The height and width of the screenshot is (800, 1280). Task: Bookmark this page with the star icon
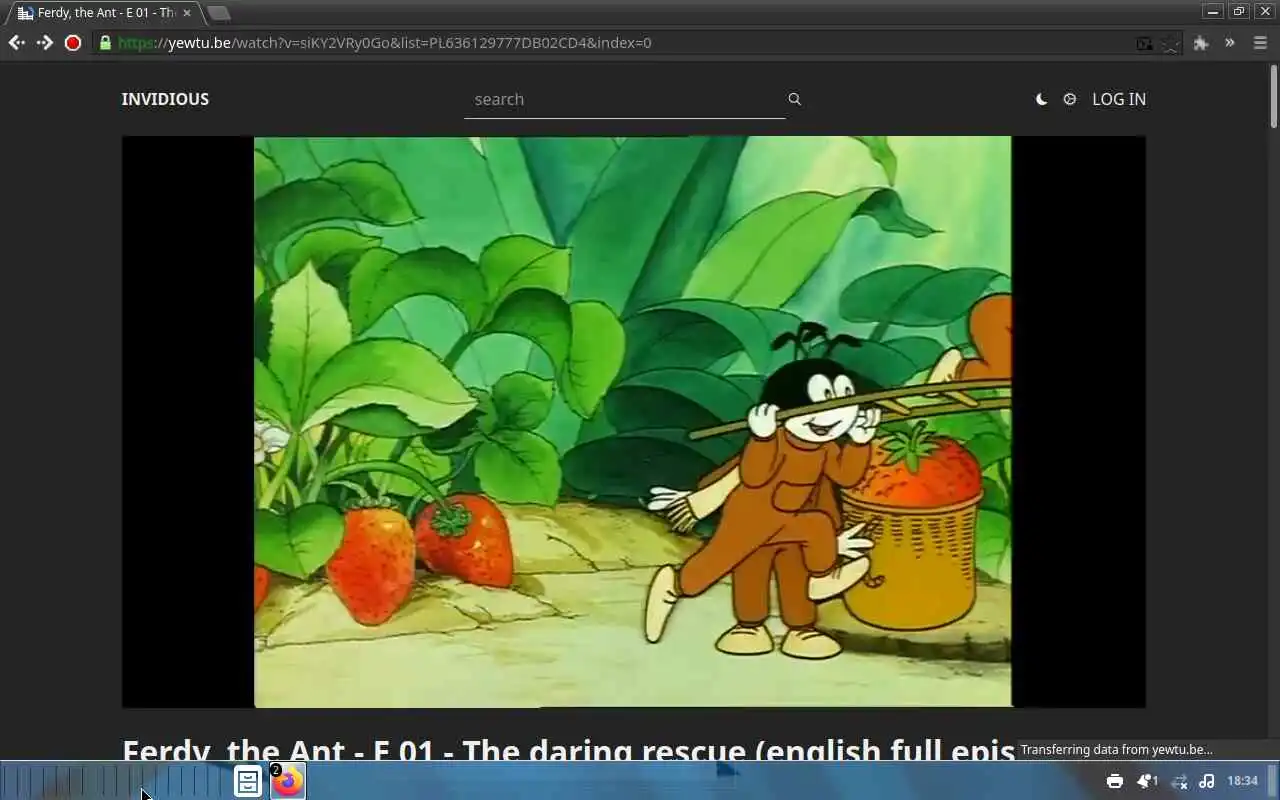pos(1170,43)
